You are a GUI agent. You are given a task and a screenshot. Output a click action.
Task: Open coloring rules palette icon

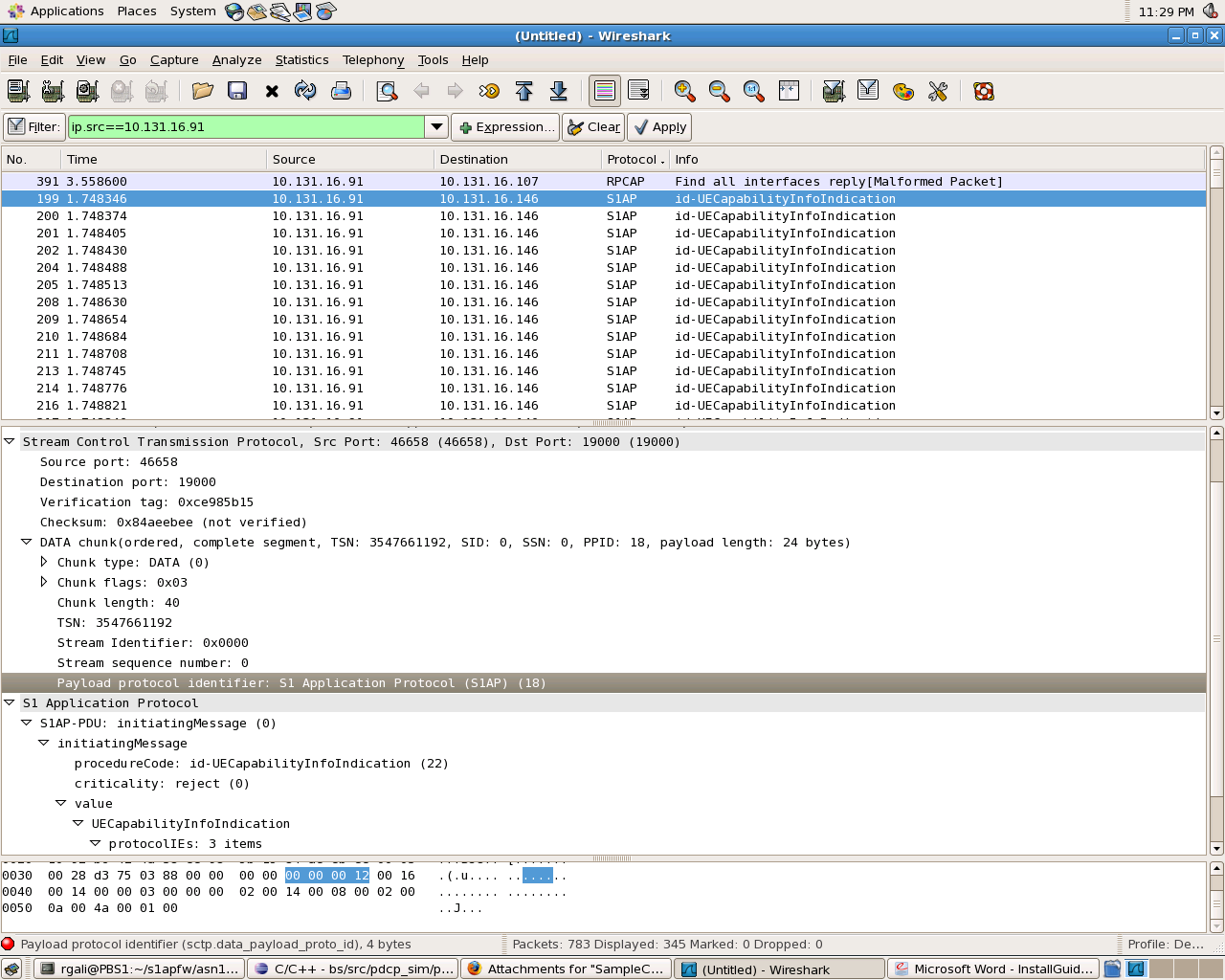[902, 91]
